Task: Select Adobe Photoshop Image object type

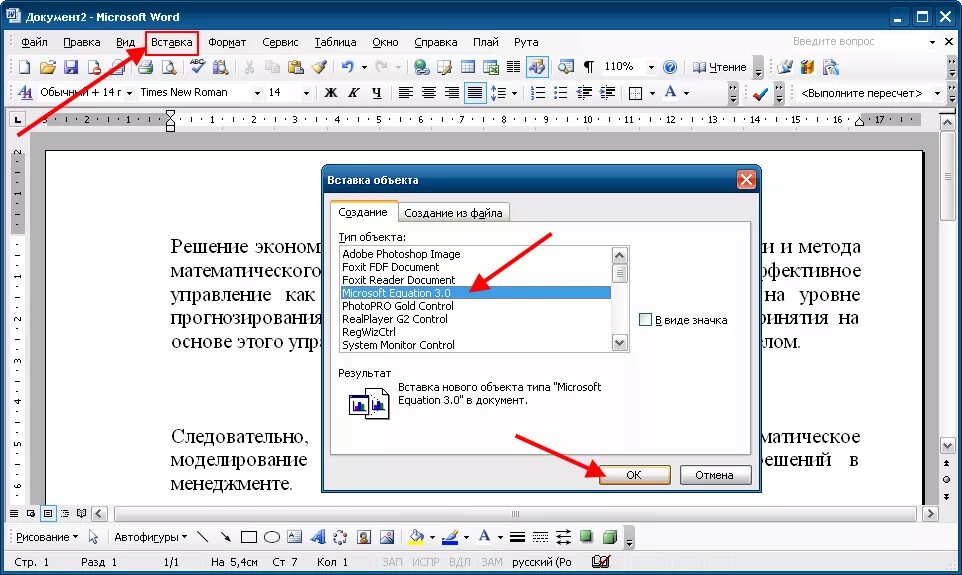Action: pos(476,253)
